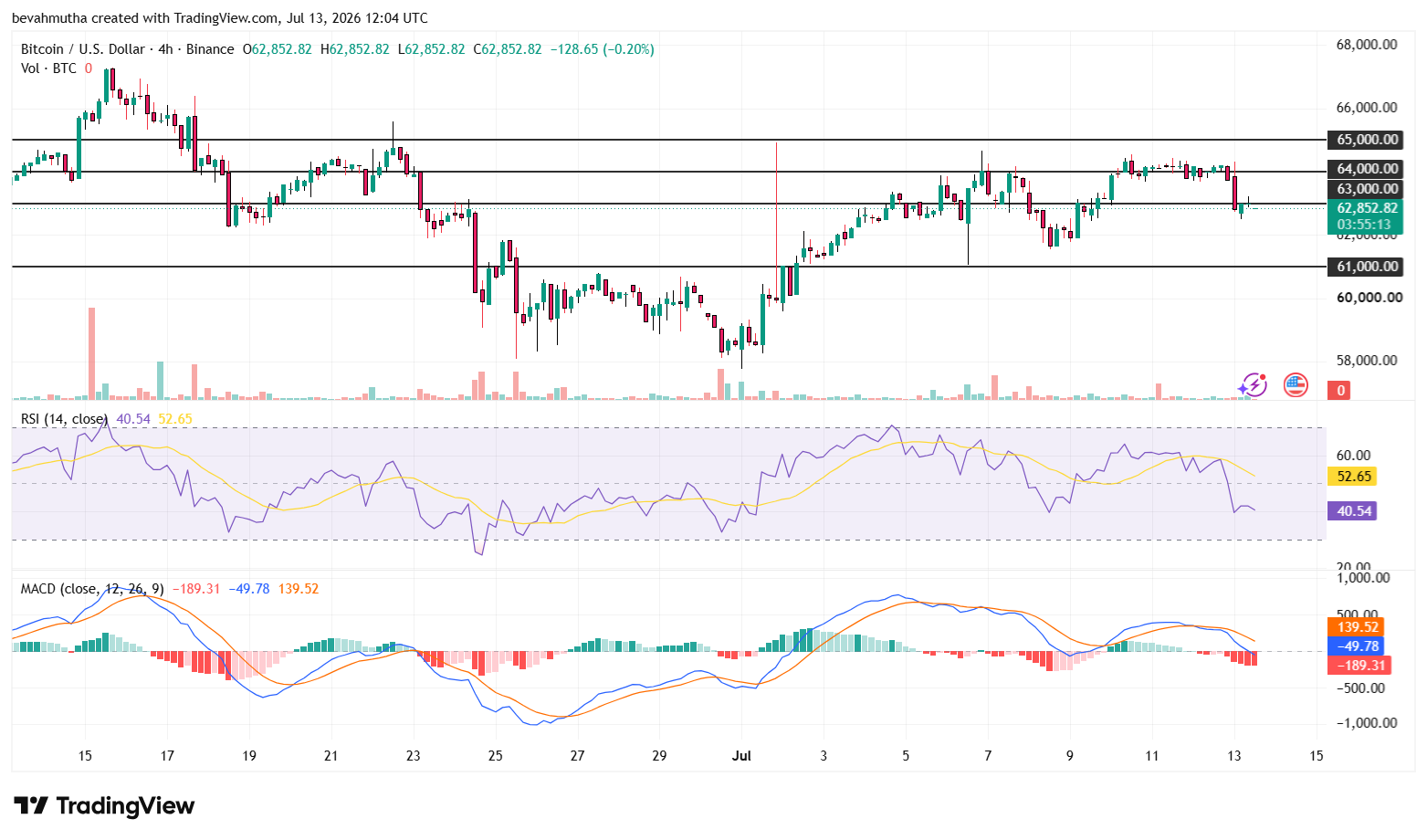Click the yellow RSI average label 52.65 on axis
The image size is (1427, 840).
(x=1353, y=477)
